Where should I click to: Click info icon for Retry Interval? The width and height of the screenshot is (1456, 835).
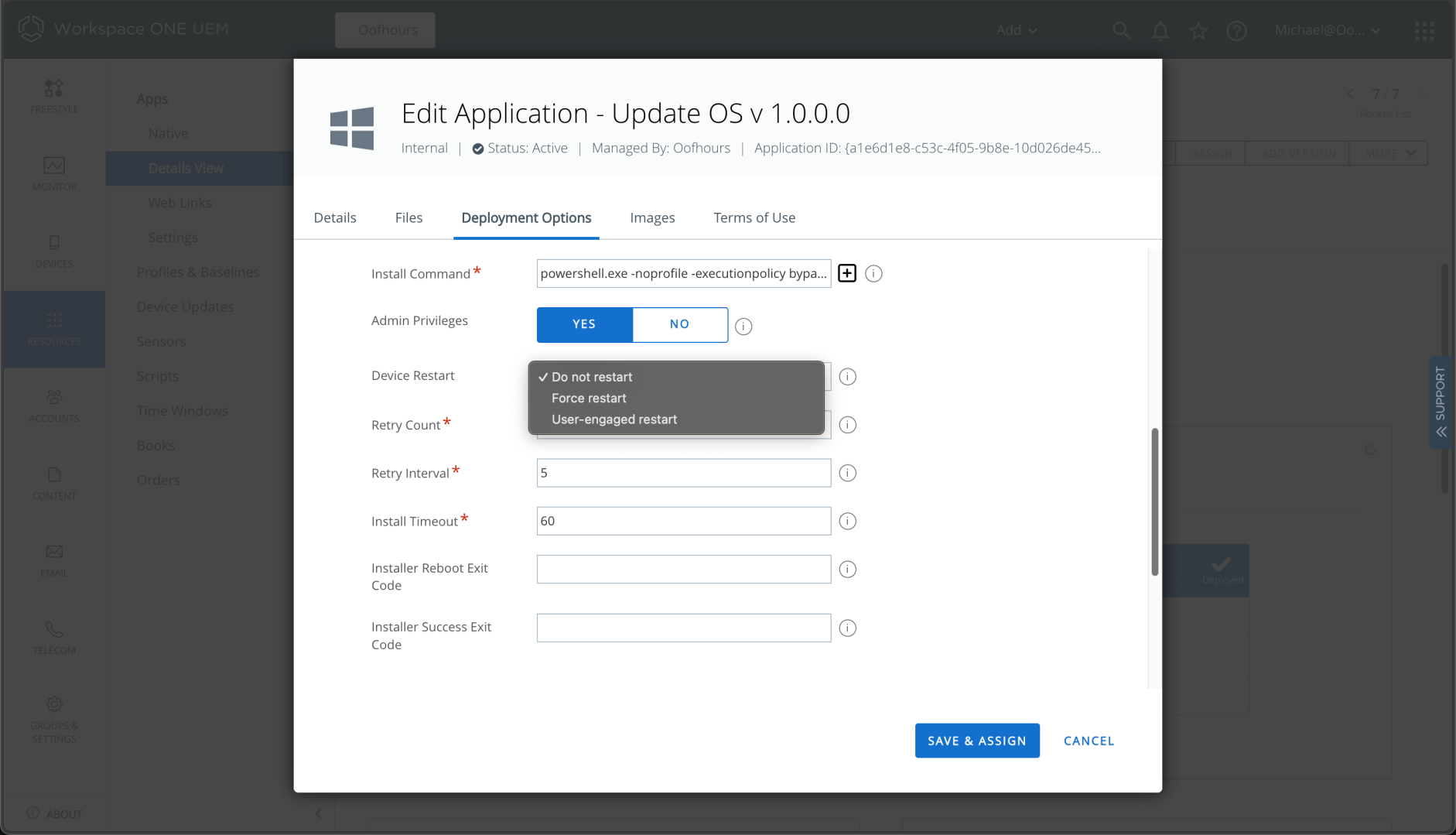tap(848, 473)
